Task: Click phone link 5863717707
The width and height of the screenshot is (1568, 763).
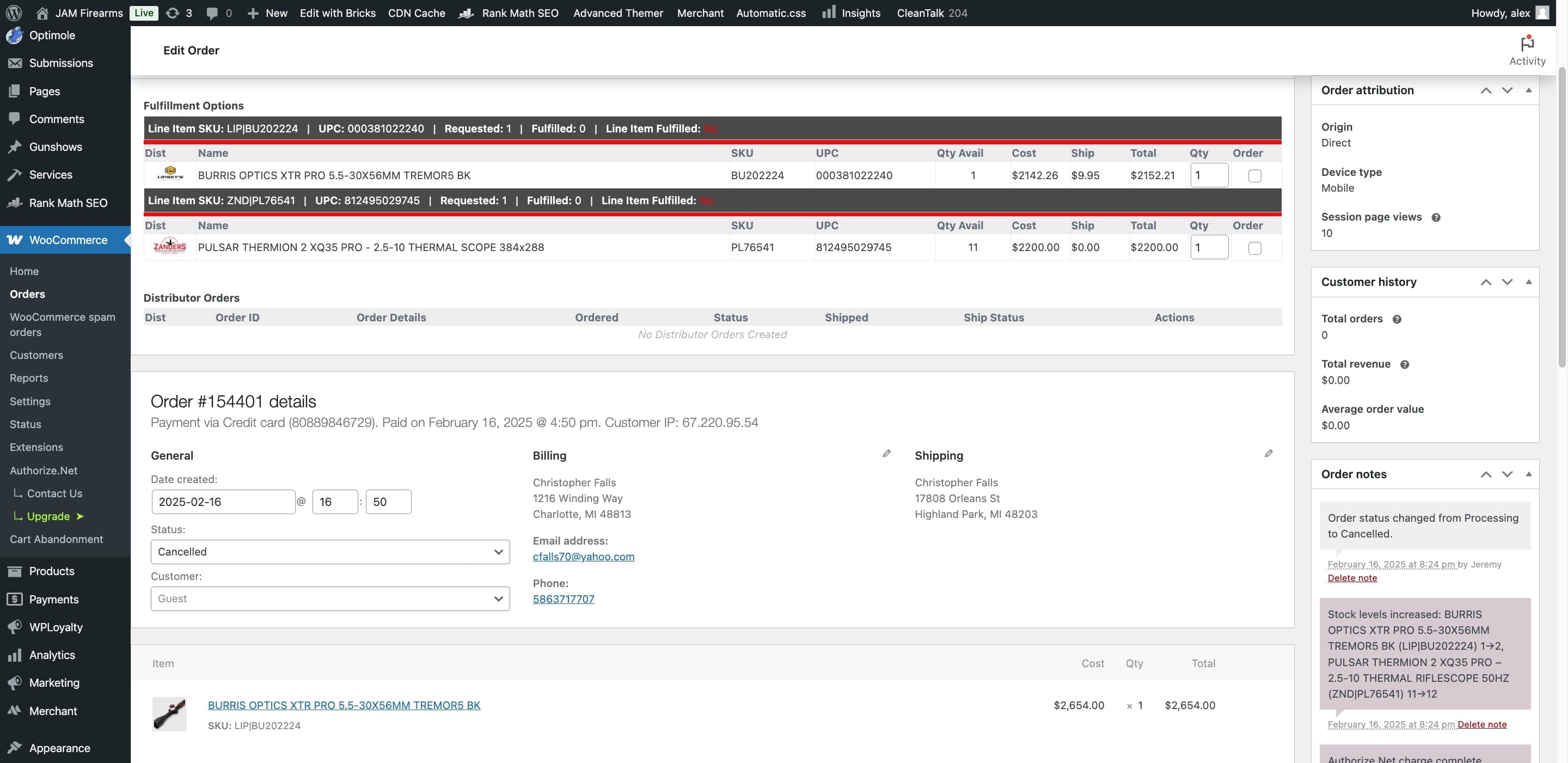Action: point(563,599)
